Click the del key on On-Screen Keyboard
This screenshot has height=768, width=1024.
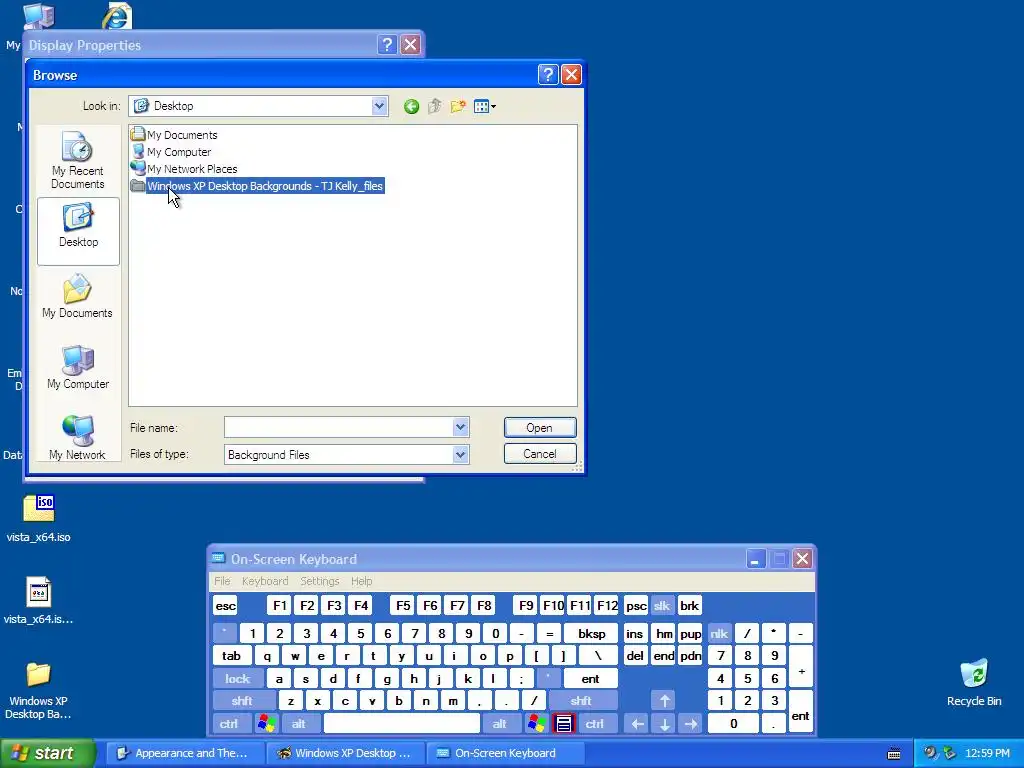point(635,656)
